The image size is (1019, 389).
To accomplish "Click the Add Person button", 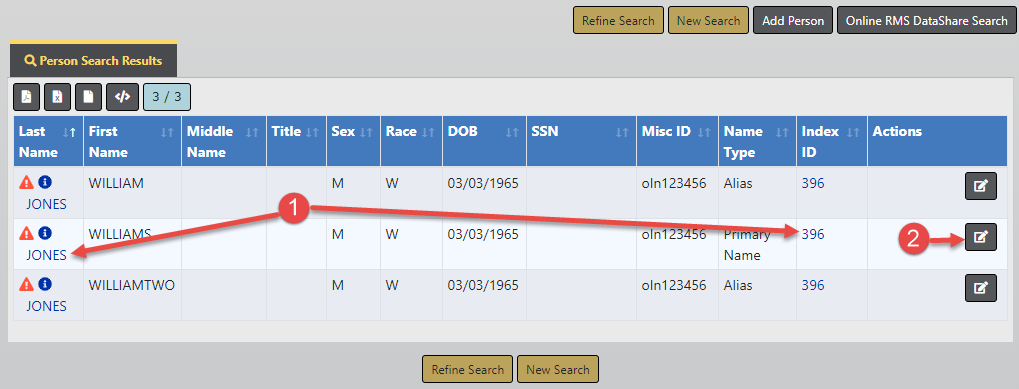I will point(793,21).
